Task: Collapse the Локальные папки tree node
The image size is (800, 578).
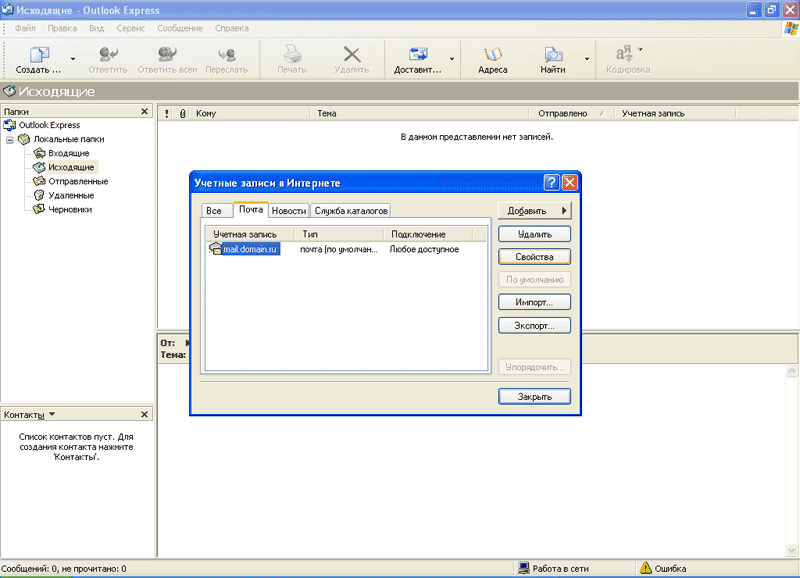Action: tap(10, 139)
